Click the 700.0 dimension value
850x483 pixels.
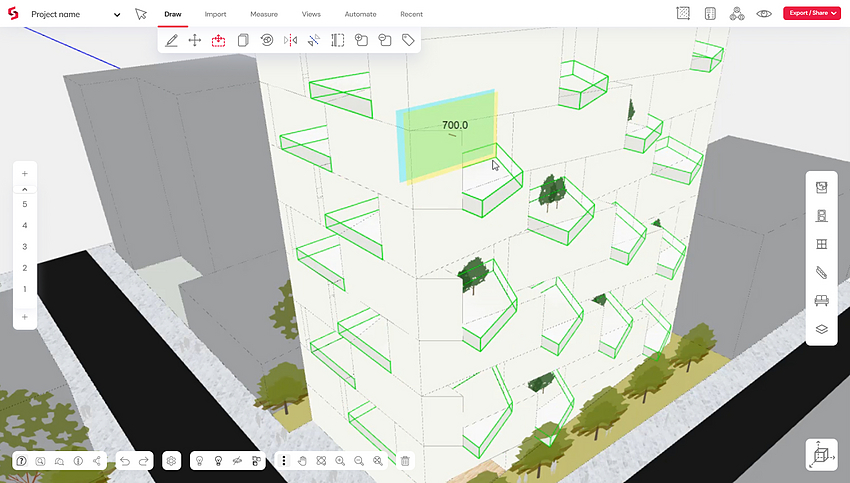pos(455,125)
